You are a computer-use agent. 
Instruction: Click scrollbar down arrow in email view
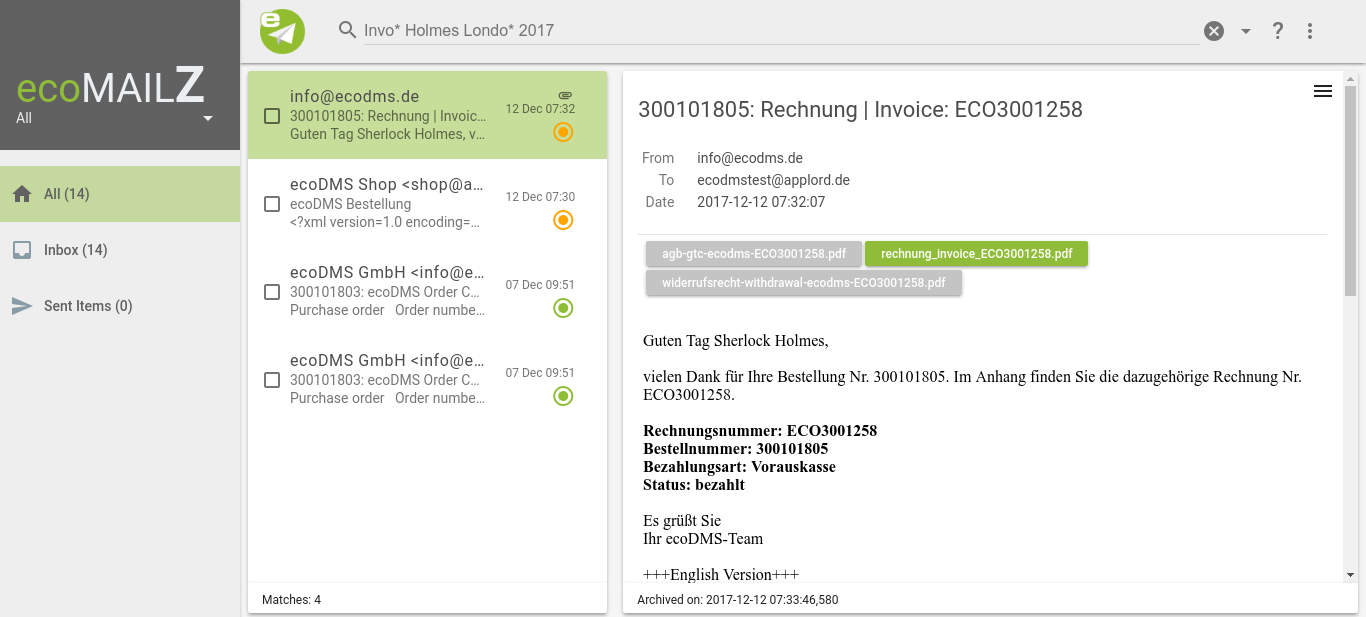click(1350, 575)
